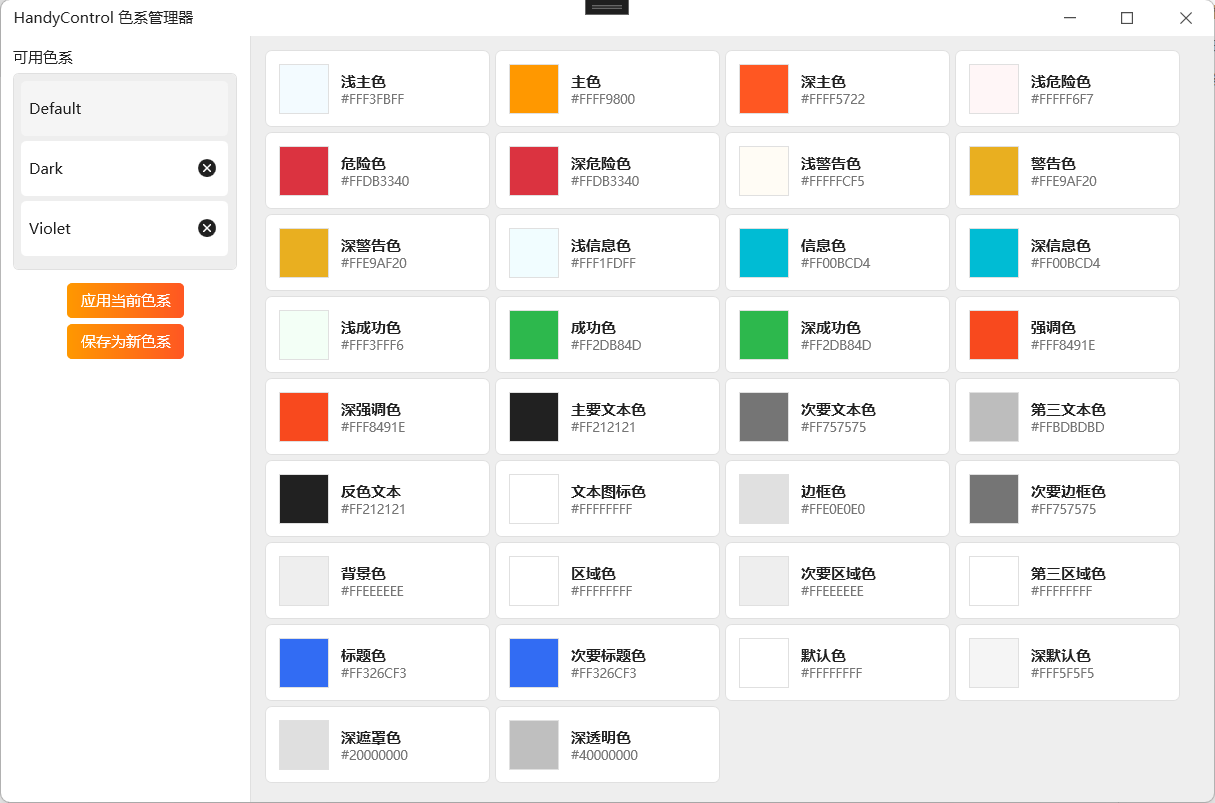Edit the 深警告色 swatch
Viewport: 1215px width, 803px height.
point(304,253)
